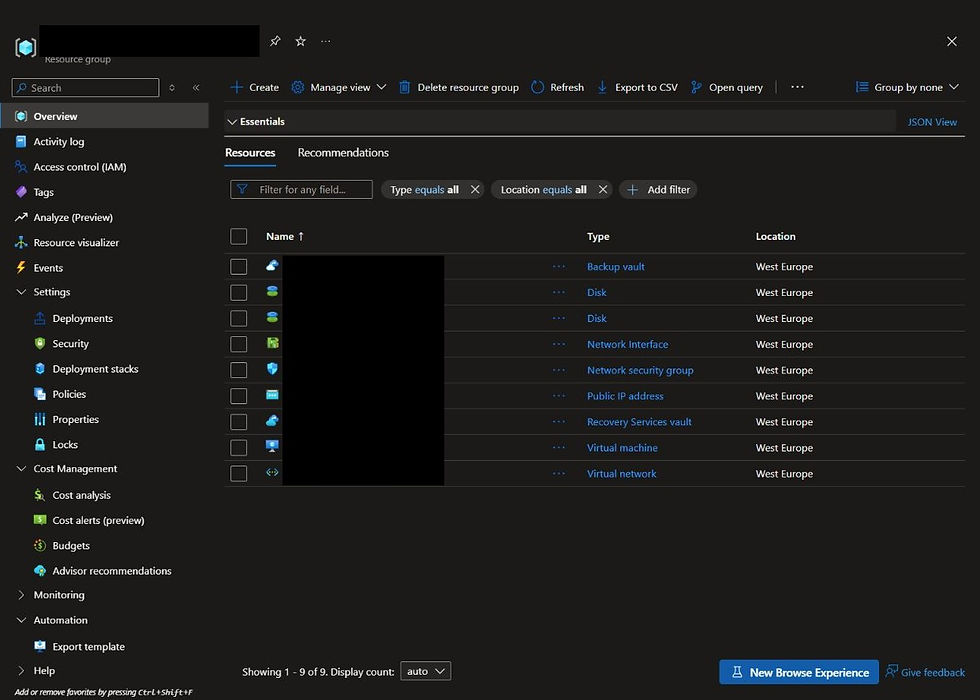Image resolution: width=980 pixels, height=700 pixels.
Task: Collapse the Settings menu group
Action: pos(21,292)
